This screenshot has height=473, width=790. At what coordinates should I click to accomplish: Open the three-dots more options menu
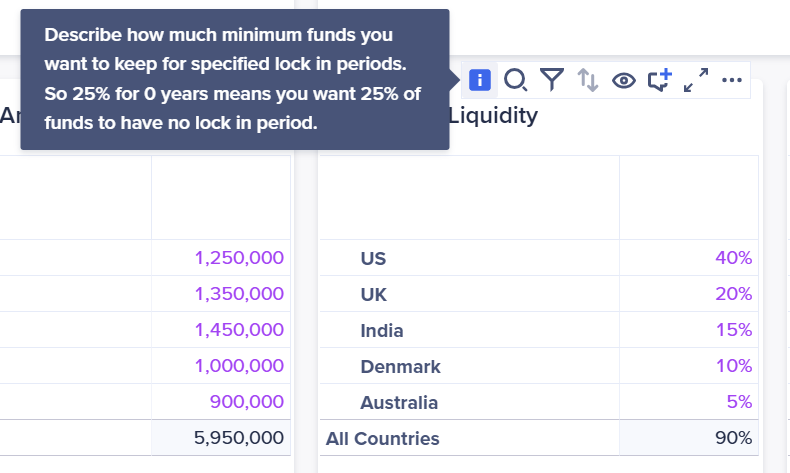[732, 80]
